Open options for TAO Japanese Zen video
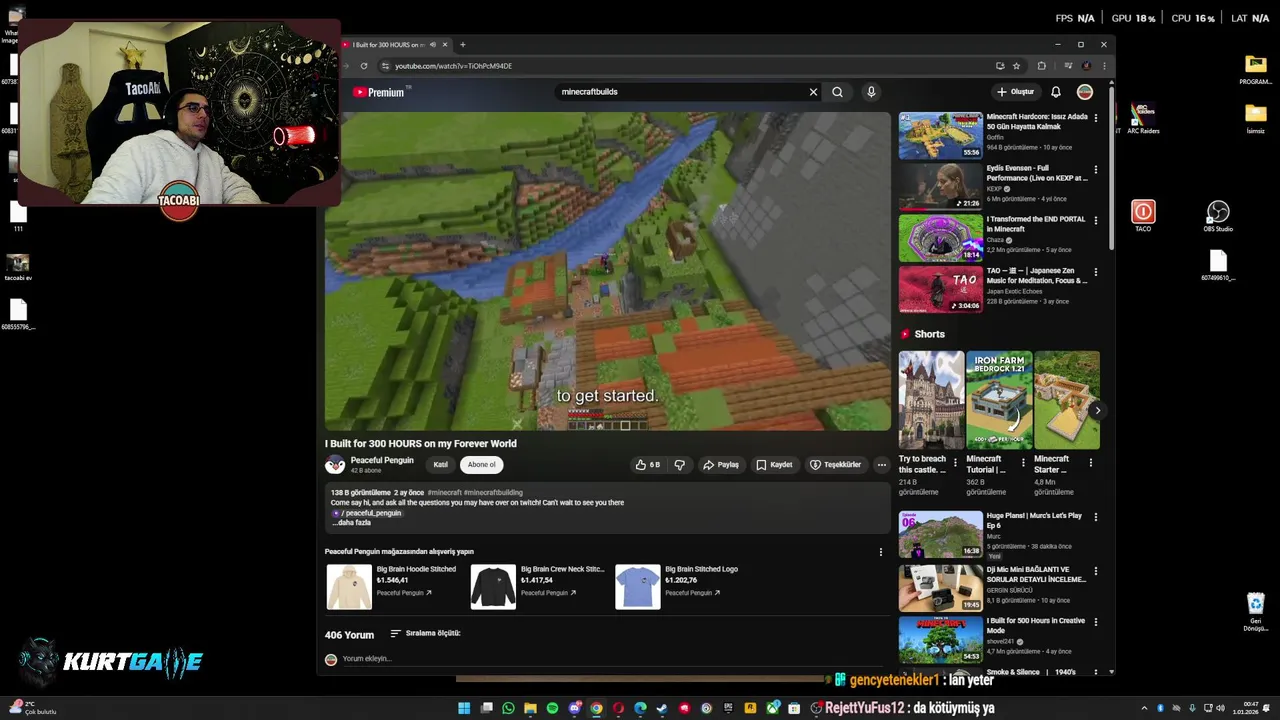Viewport: 1280px width, 720px height. pyautogui.click(x=1096, y=272)
